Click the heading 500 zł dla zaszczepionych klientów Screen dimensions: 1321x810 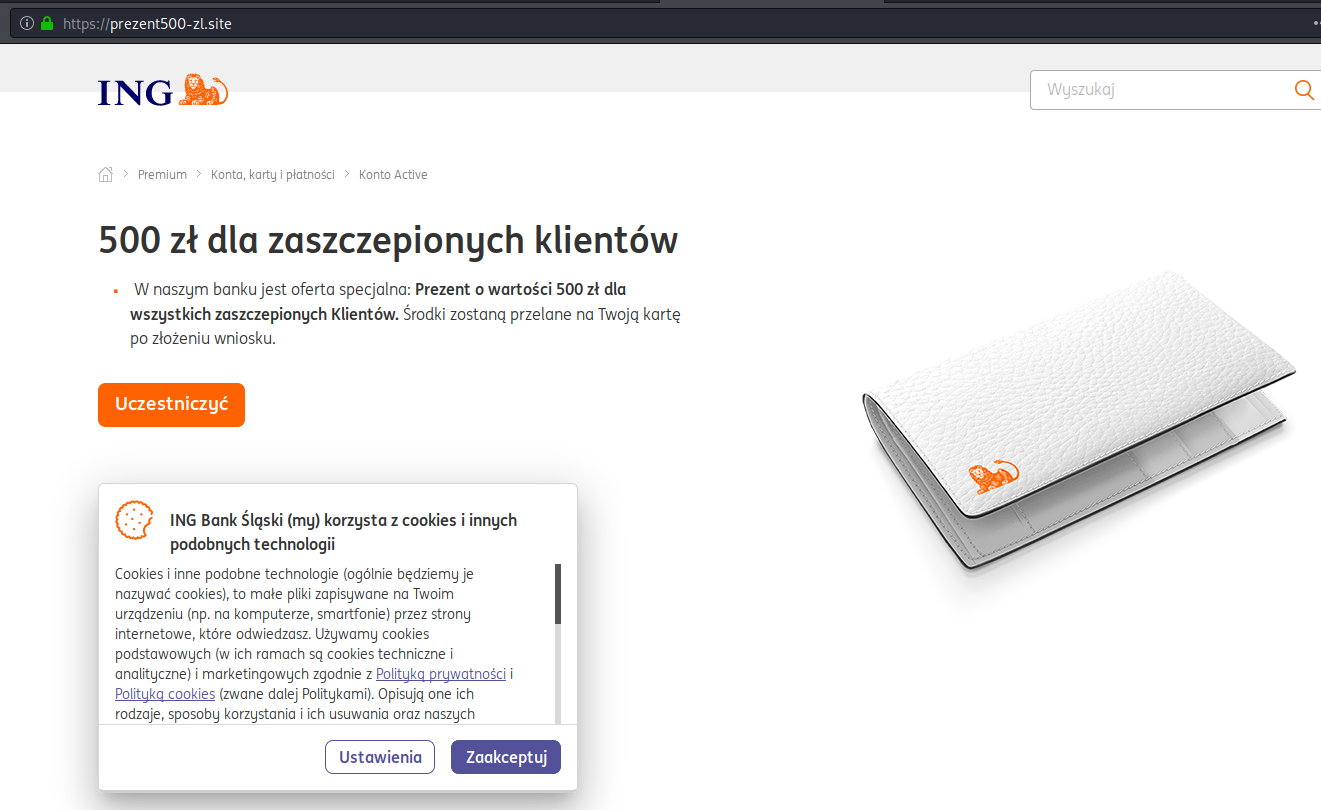(388, 240)
